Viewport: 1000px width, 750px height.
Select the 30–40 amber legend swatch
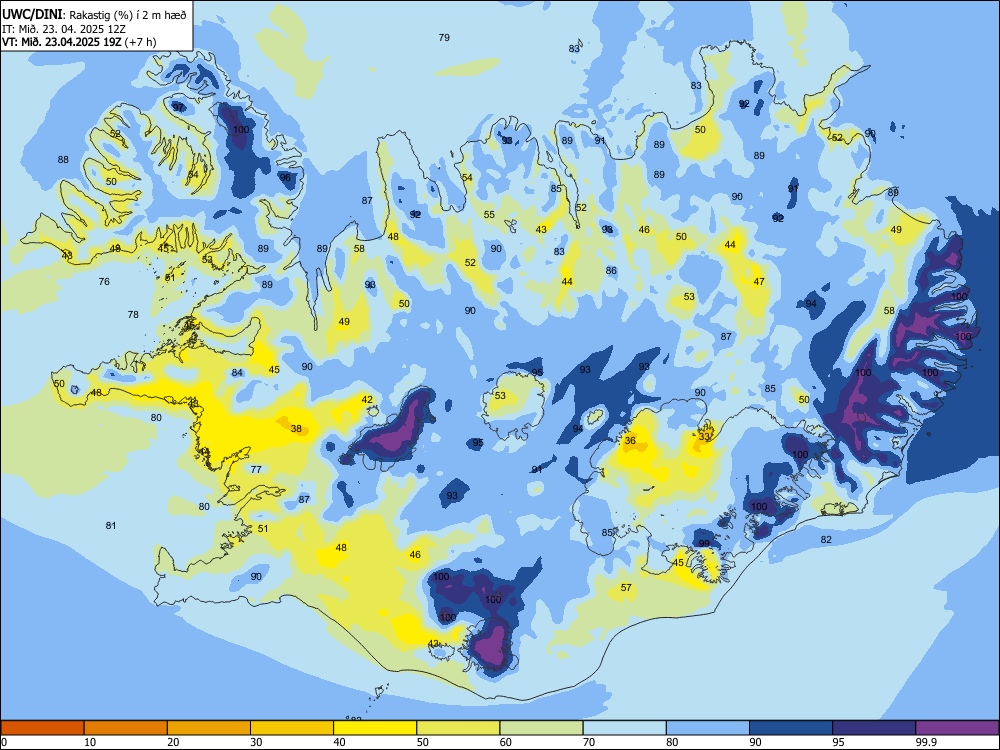coord(292,728)
